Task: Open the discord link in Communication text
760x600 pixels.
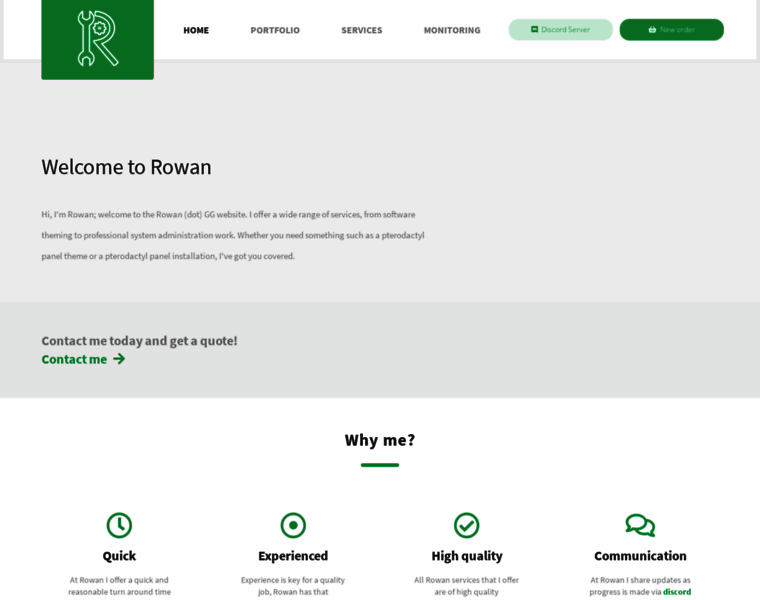Action: tap(677, 592)
